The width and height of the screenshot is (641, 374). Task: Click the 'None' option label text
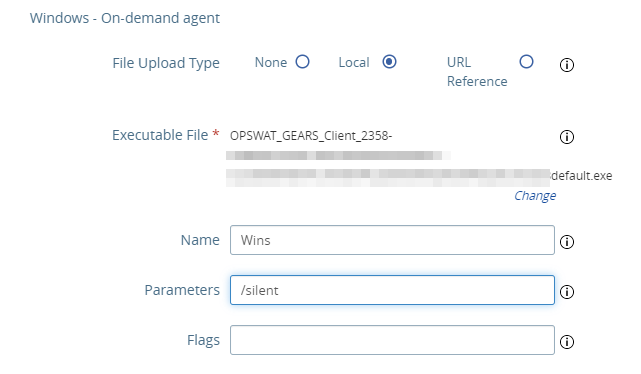[271, 62]
